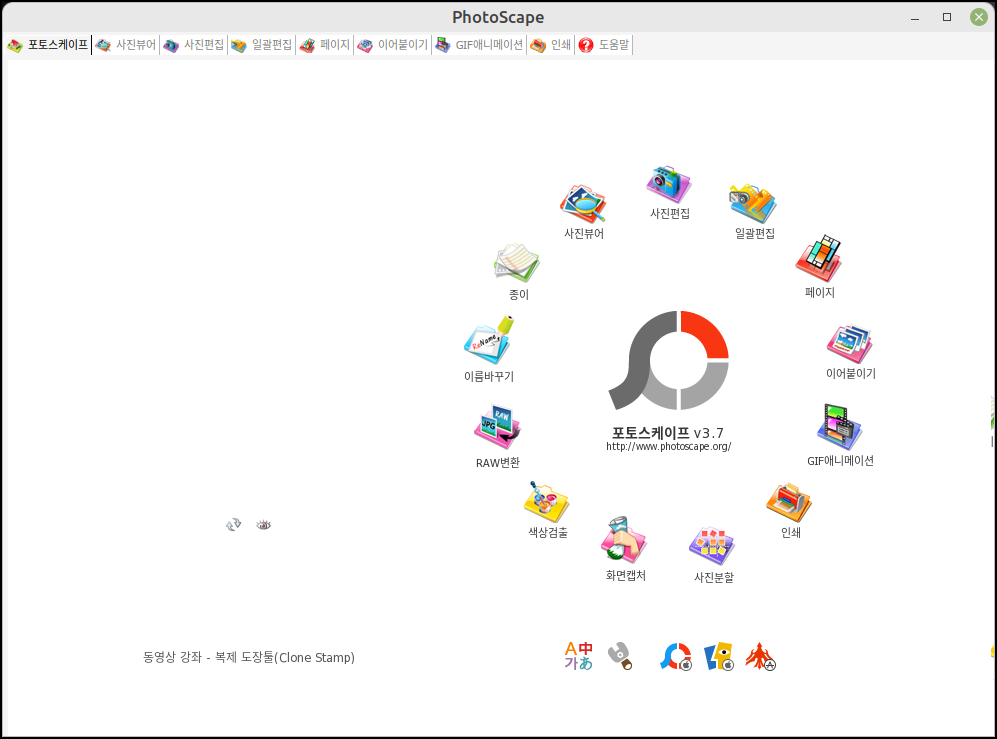Open 사진뷰어 icon in the circular menu
Viewport: 997px width, 739px height.
(x=583, y=205)
